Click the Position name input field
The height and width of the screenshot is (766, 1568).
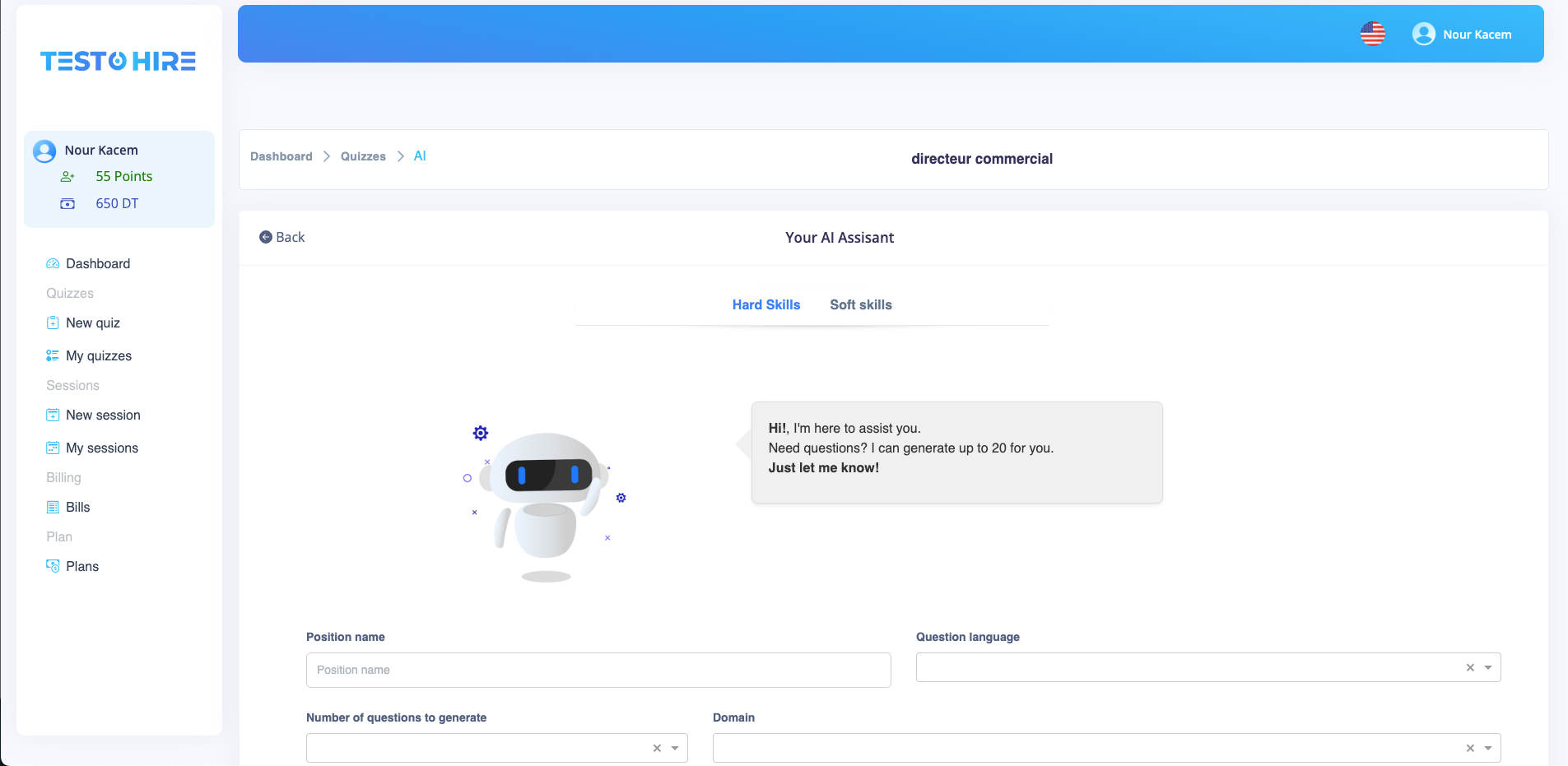pos(598,670)
